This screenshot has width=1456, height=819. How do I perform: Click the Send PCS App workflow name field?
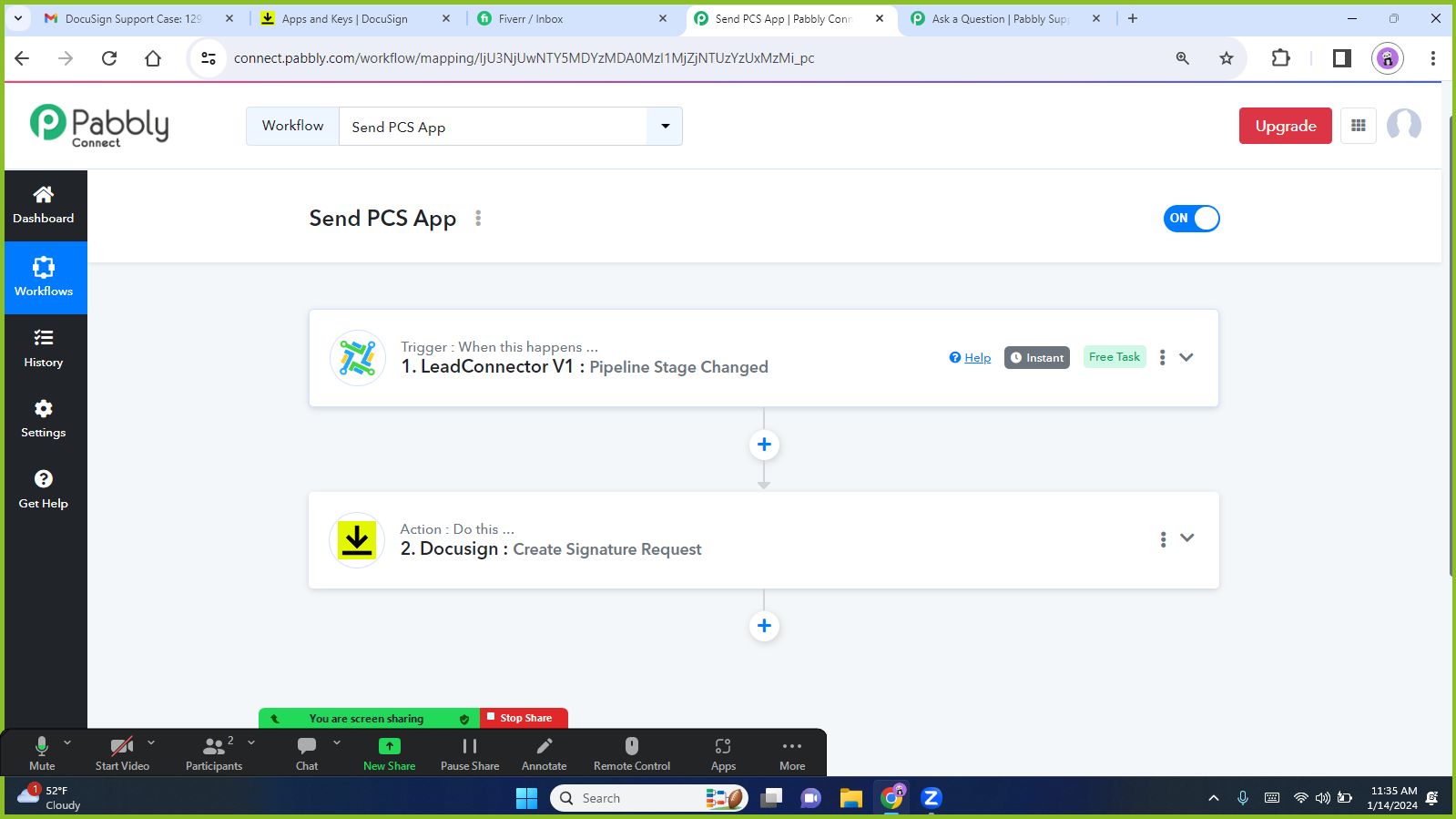click(493, 127)
